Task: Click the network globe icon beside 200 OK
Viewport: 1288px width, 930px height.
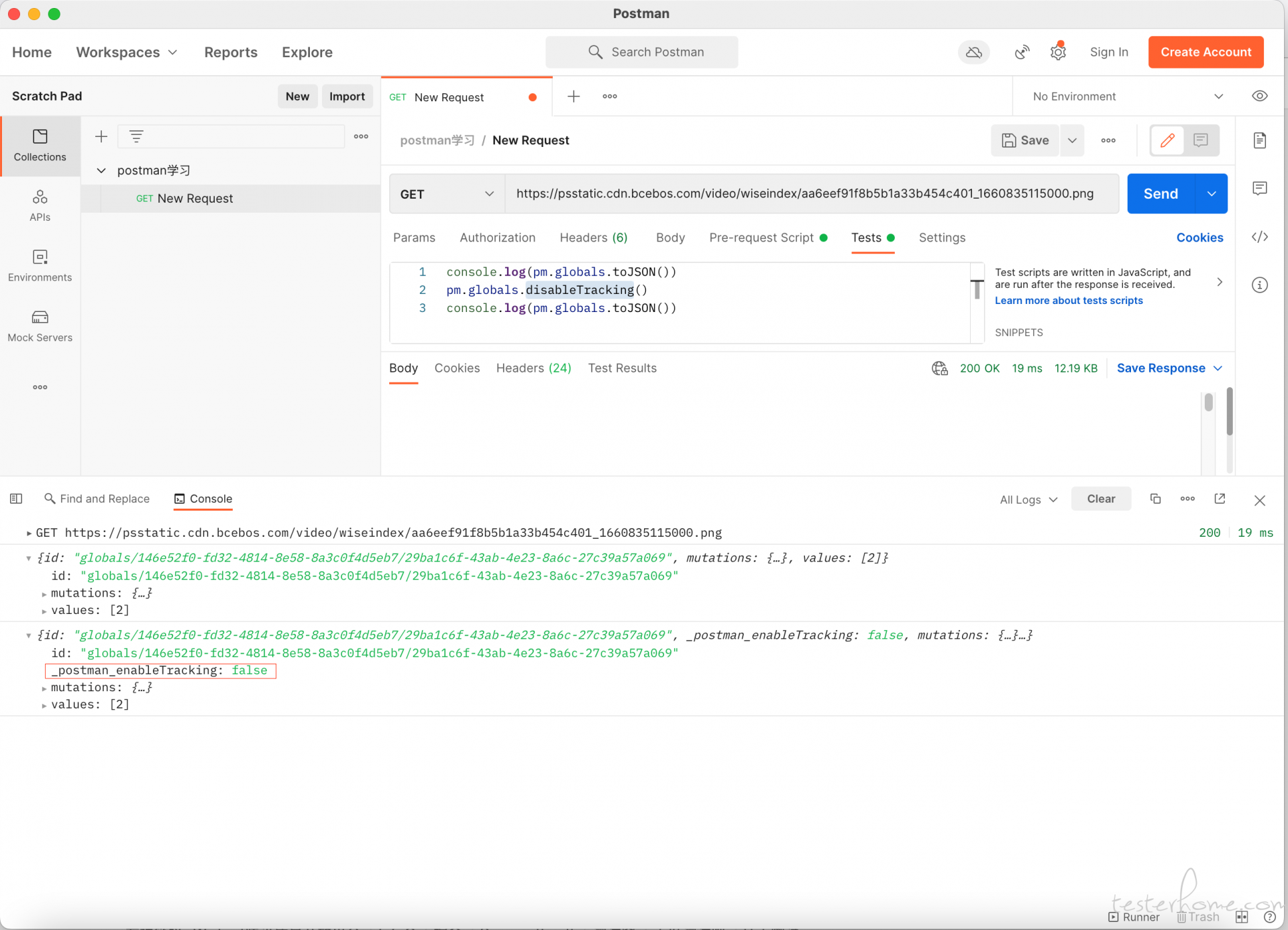Action: tap(939, 368)
